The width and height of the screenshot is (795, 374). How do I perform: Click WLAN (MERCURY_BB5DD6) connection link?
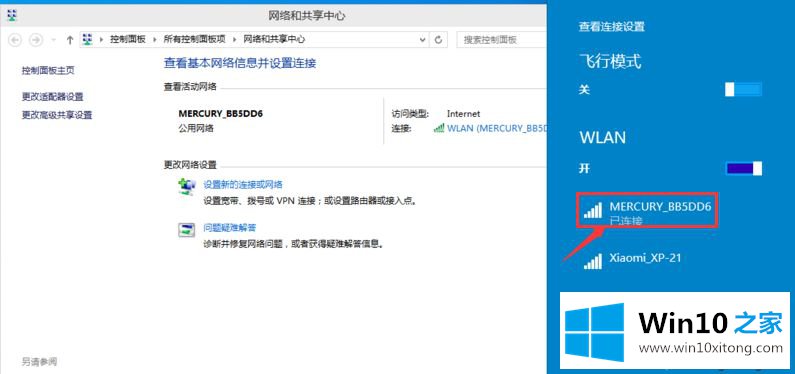click(x=496, y=128)
